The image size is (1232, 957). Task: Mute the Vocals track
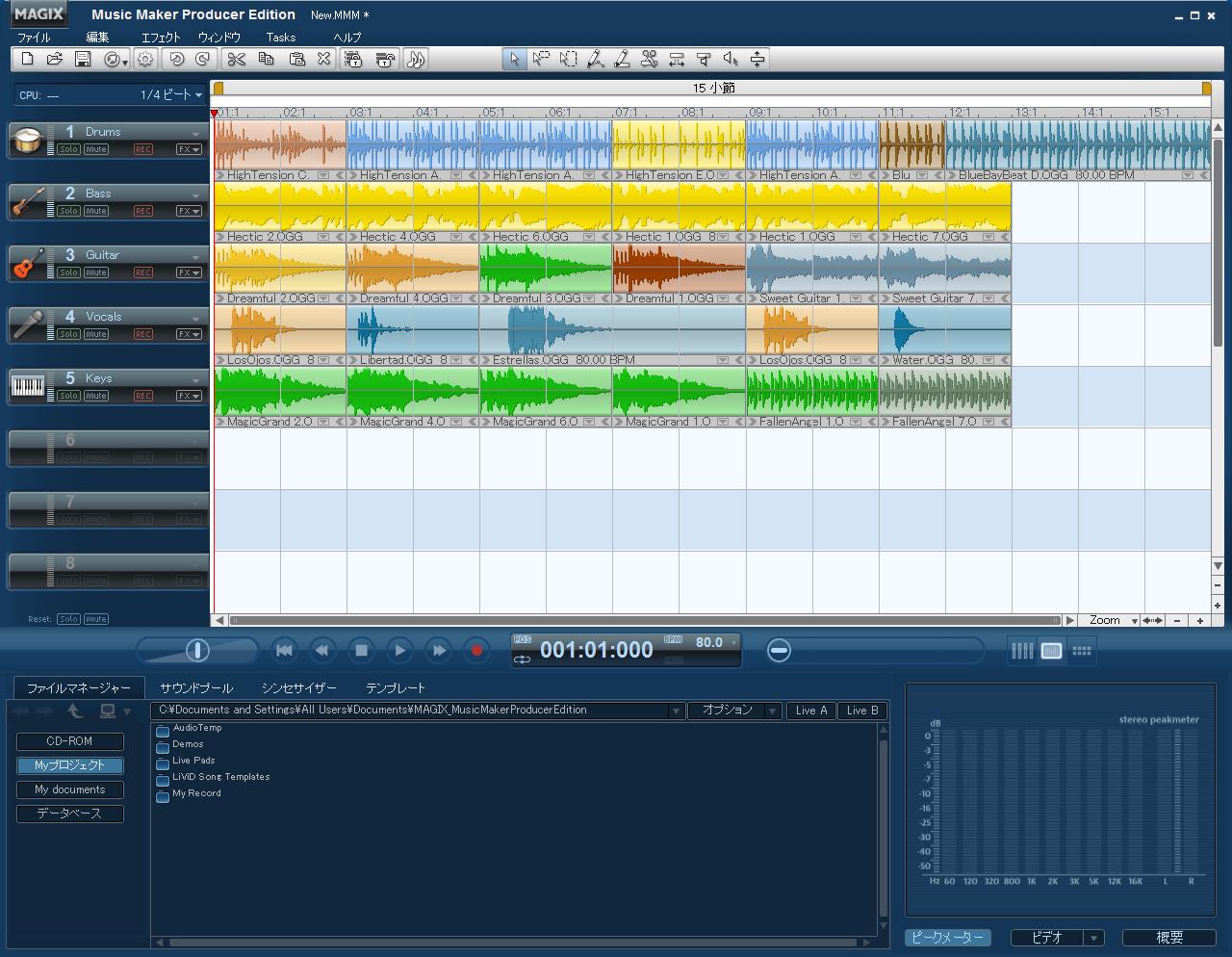96,334
